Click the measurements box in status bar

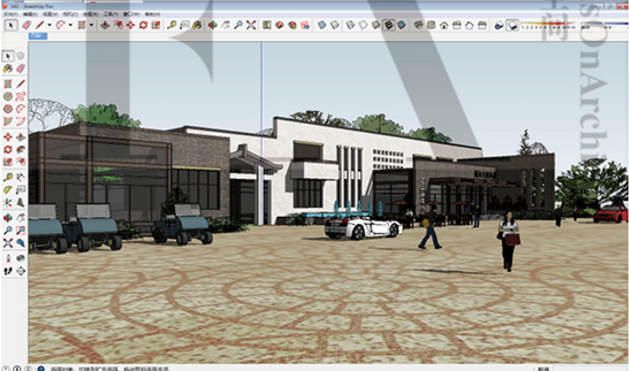point(590,369)
